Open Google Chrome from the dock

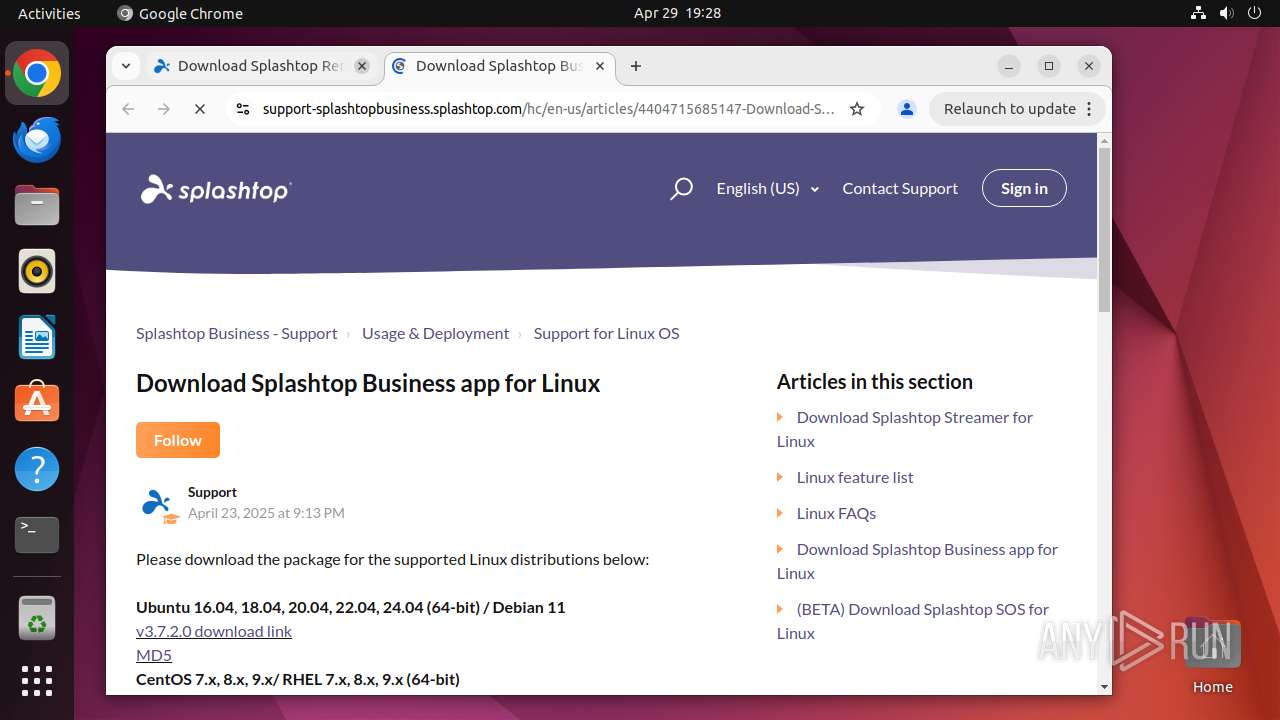(x=37, y=74)
